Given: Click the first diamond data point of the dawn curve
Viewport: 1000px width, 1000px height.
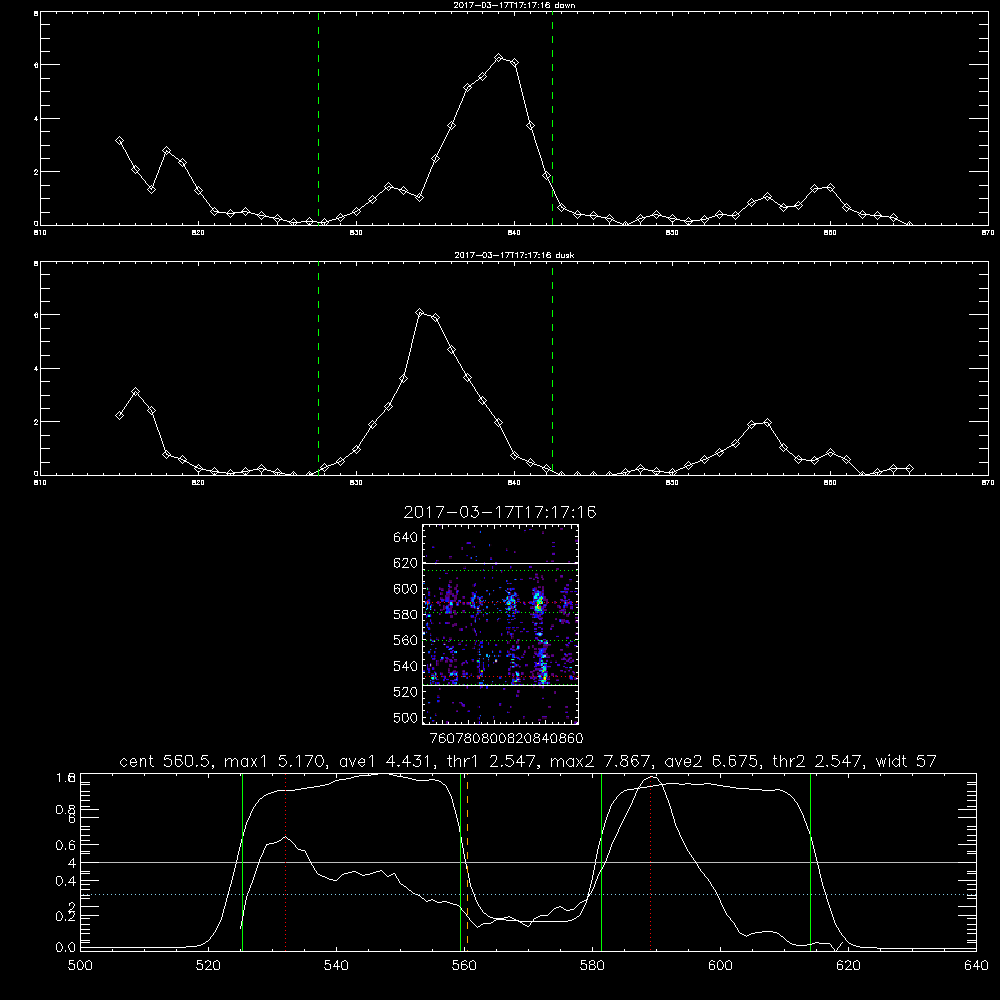Looking at the screenshot, I should 119,140.
